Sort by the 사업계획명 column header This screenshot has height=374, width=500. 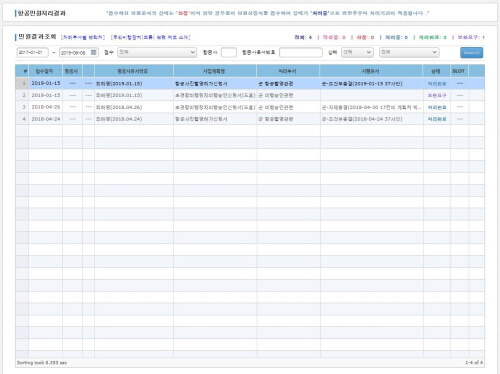(x=215, y=71)
